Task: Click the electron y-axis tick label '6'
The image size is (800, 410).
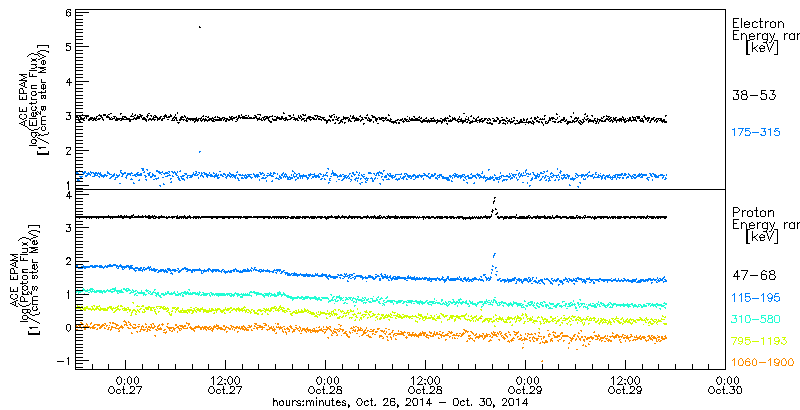Action: (x=66, y=12)
